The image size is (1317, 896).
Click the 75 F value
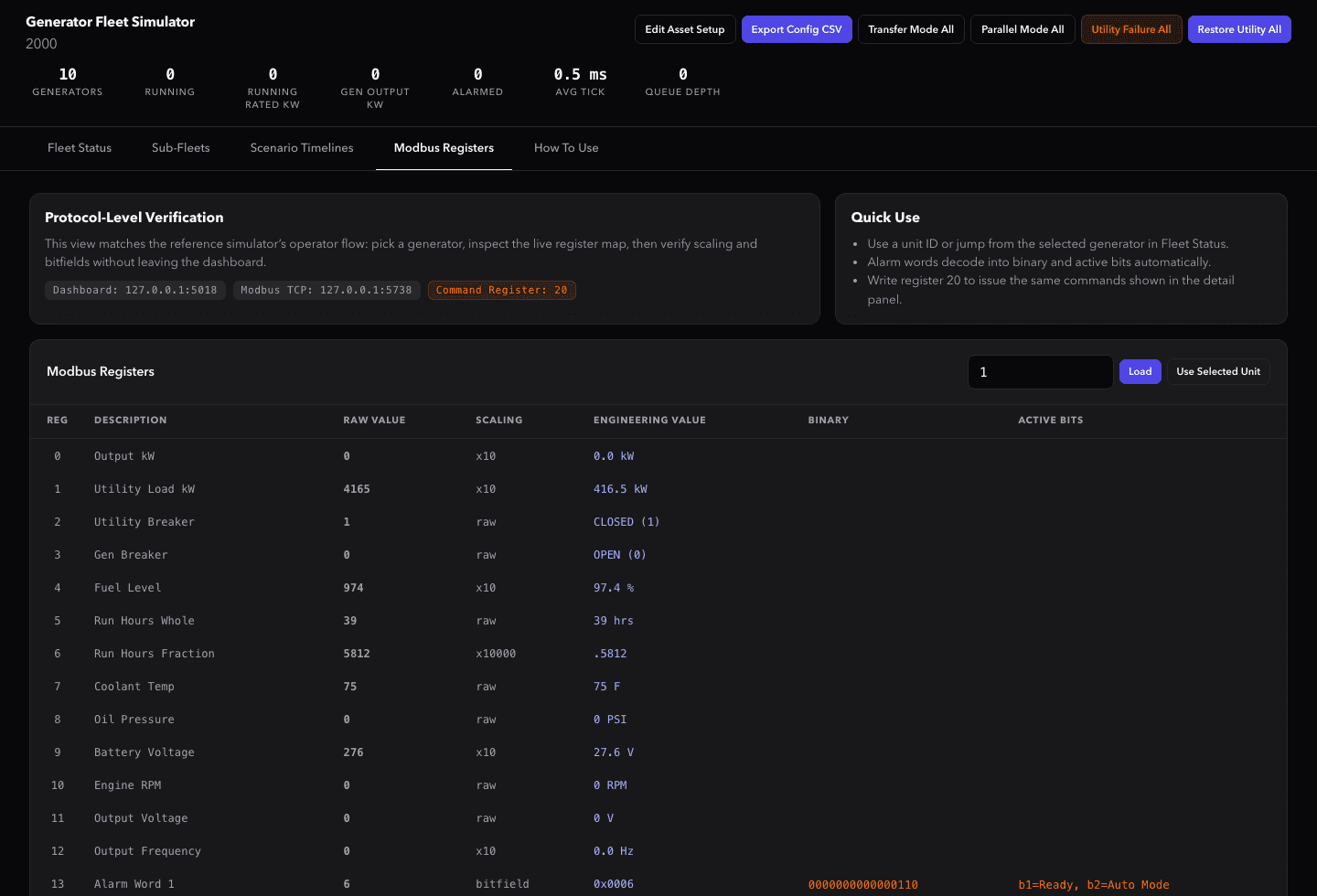point(606,687)
